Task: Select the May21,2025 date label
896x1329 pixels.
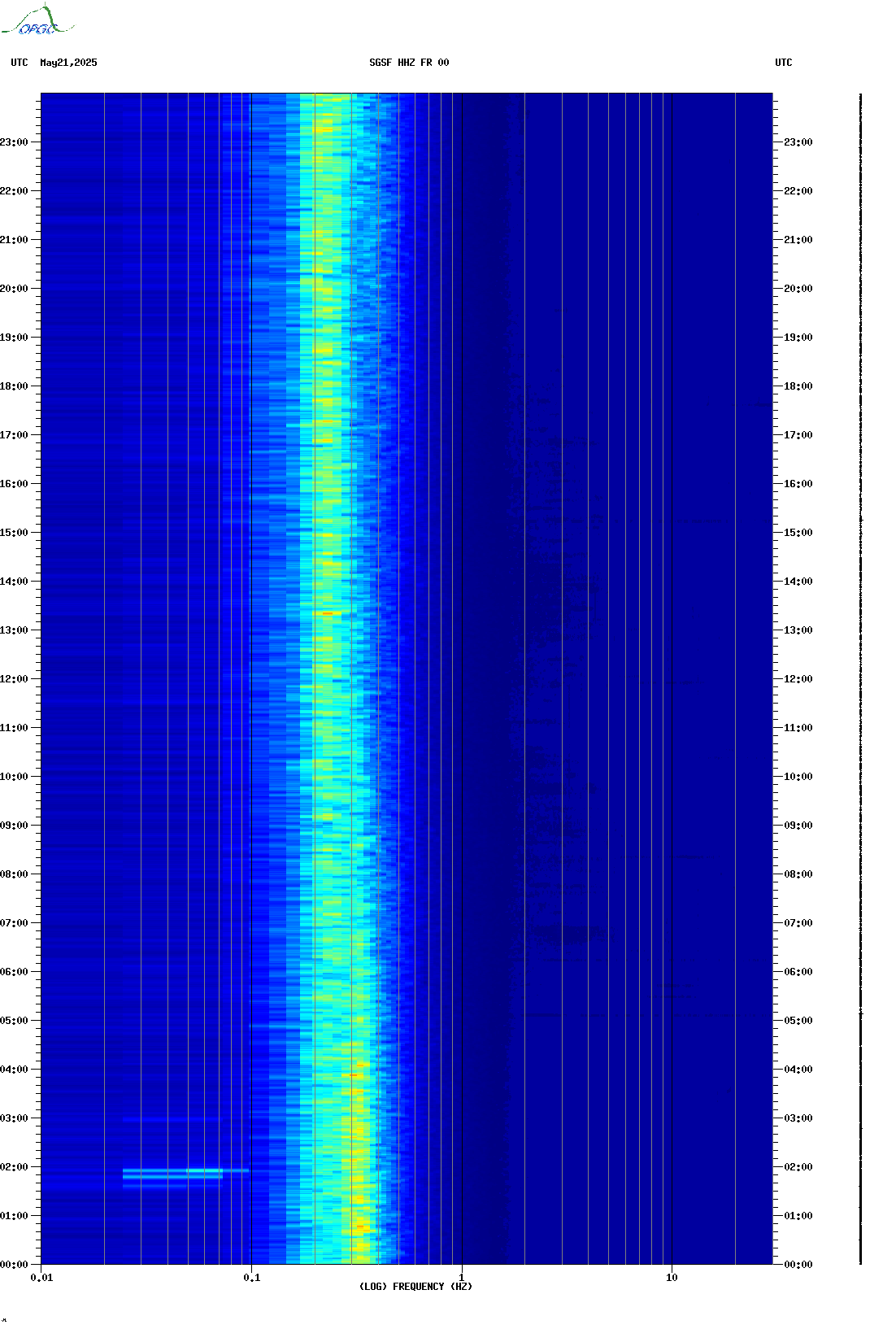Action: (68, 63)
